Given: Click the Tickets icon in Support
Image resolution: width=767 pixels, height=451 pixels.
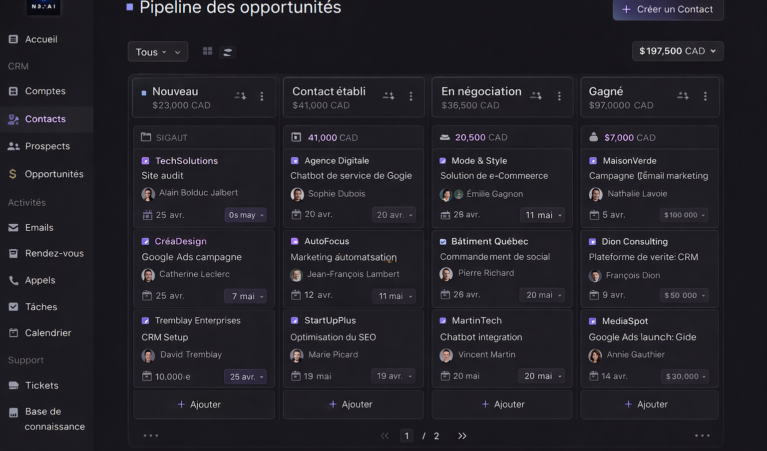Looking at the screenshot, I should click(14, 385).
